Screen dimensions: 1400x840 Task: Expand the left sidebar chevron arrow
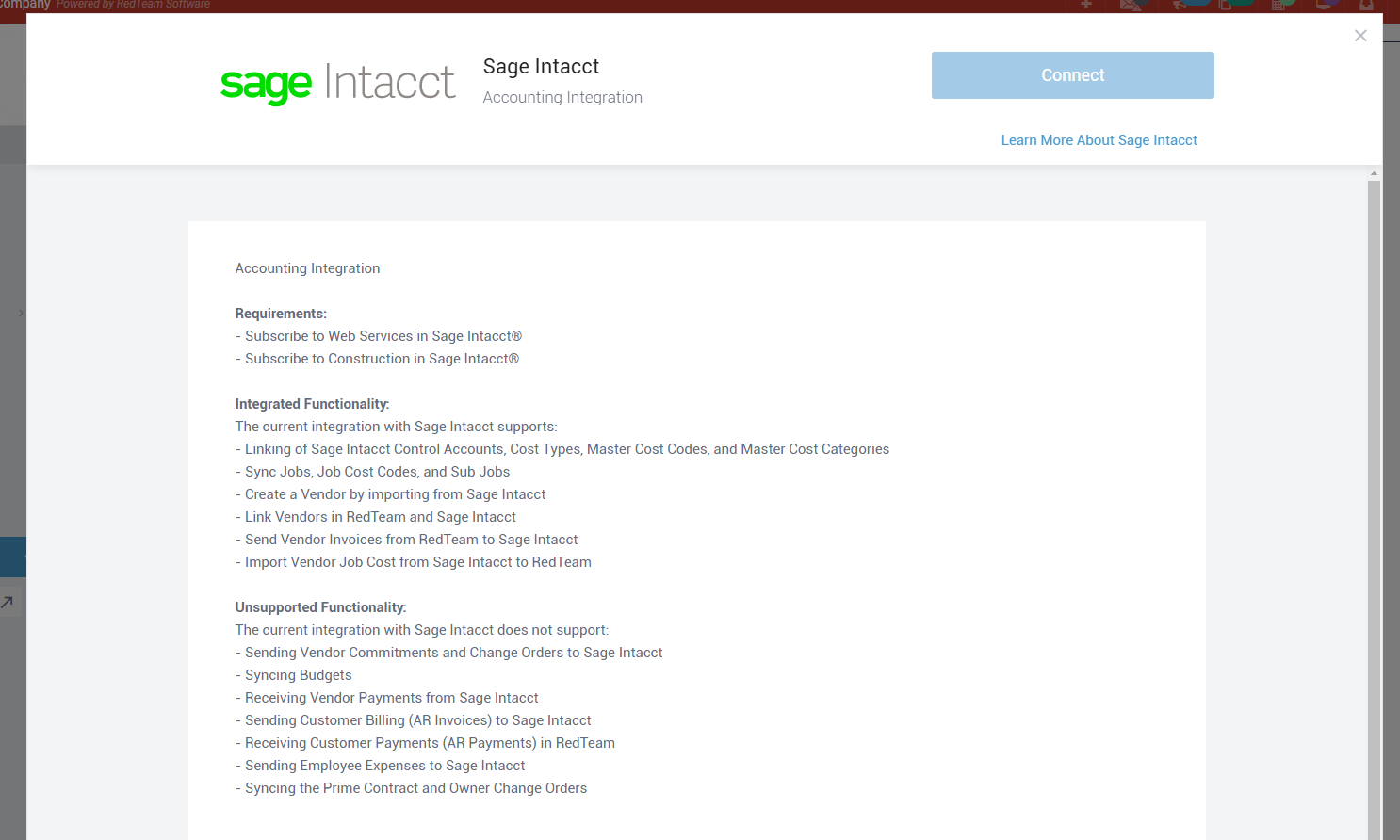[21, 313]
